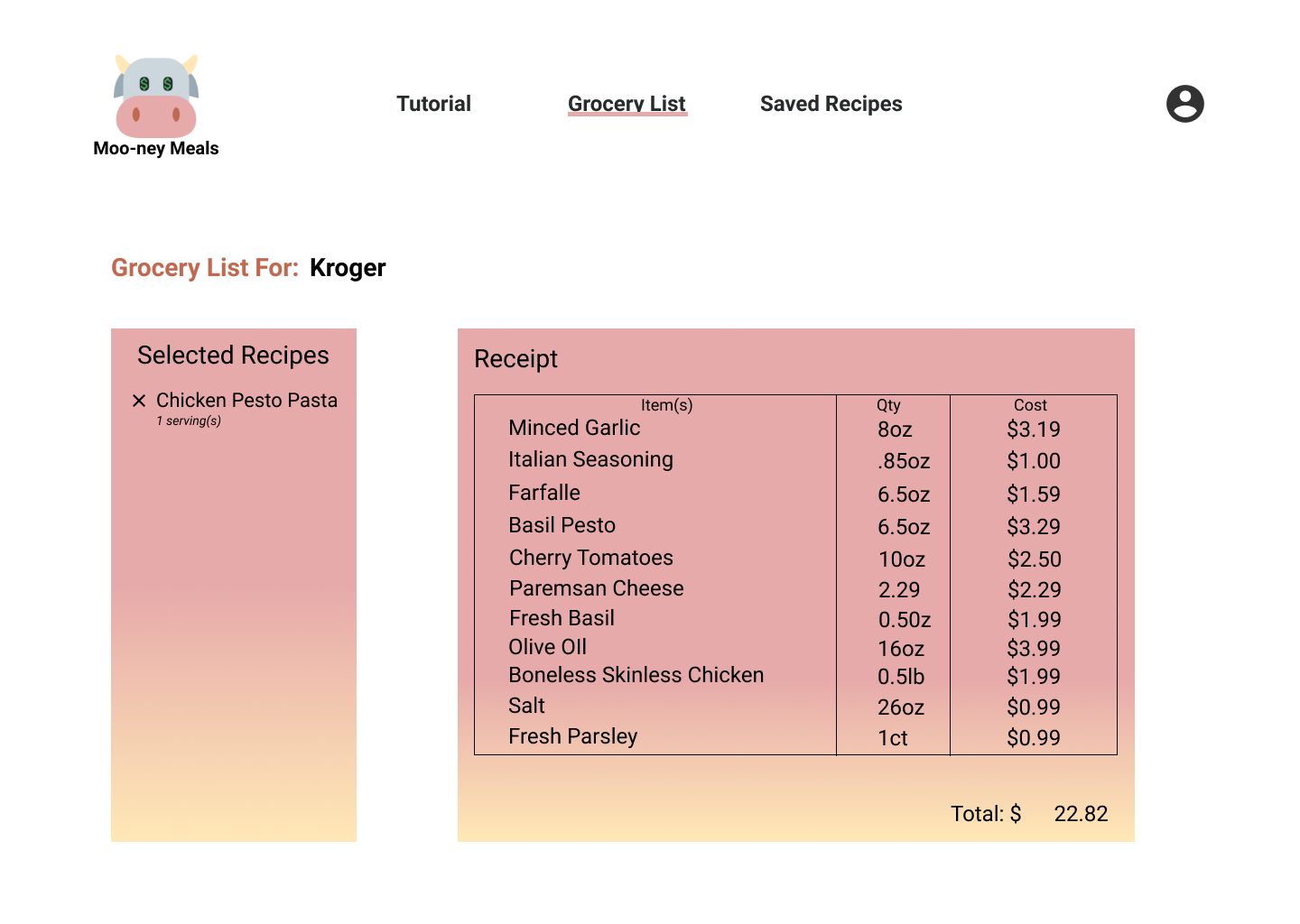The image size is (1300, 924).
Task: Select the Olive OIl item
Action: (x=547, y=647)
